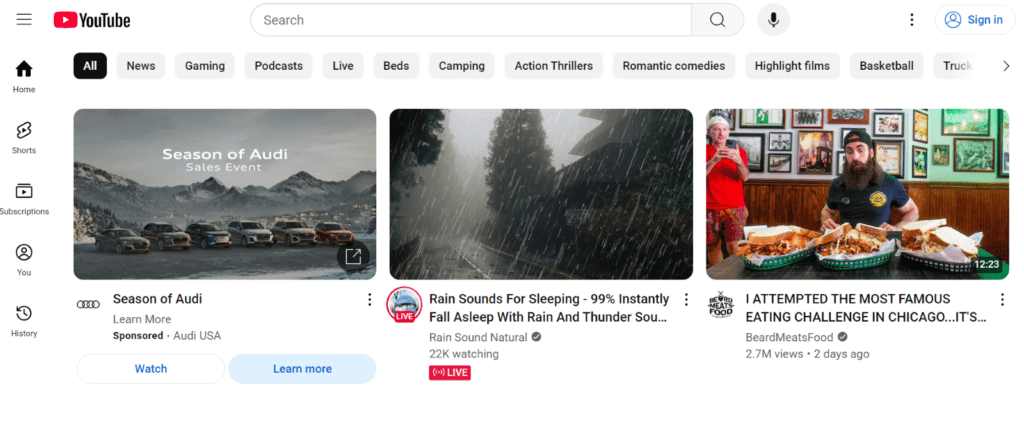Click the Sign in button
The image size is (1024, 426).
974,20
